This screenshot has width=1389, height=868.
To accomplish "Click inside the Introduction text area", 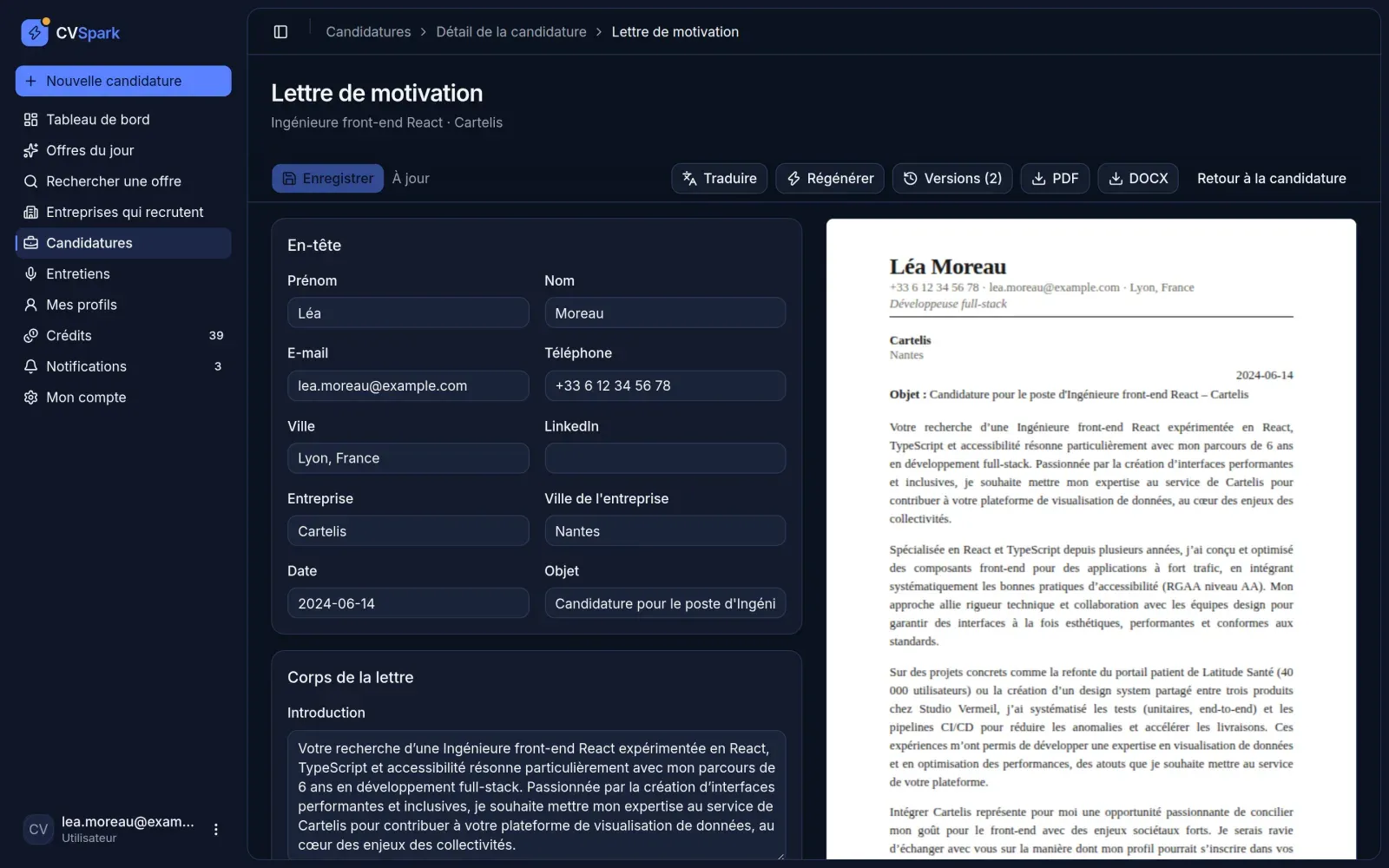I will [537, 795].
